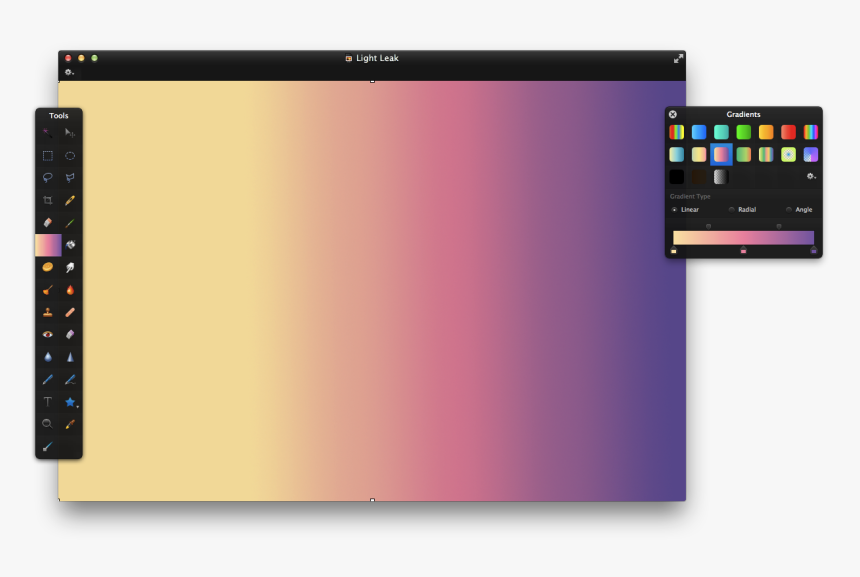Click the middle color stop below the gradient bar
Viewport: 860px width, 577px height.
pyautogui.click(x=743, y=252)
